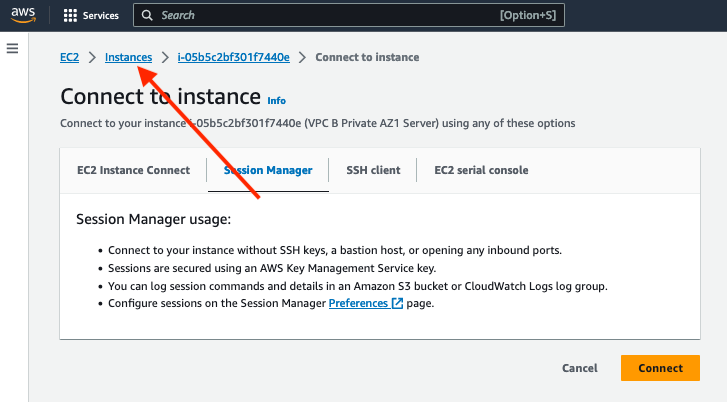Click the 'Connect to instance' breadcrumb text

367,57
